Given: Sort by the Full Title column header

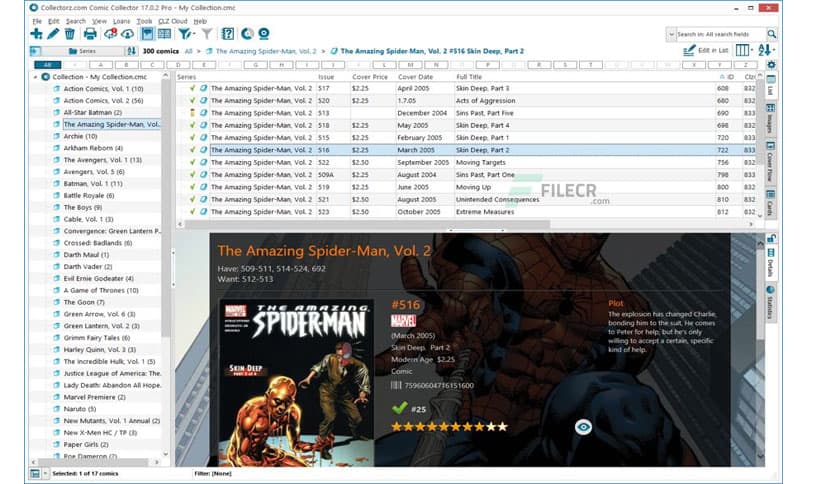Looking at the screenshot, I should (x=469, y=77).
